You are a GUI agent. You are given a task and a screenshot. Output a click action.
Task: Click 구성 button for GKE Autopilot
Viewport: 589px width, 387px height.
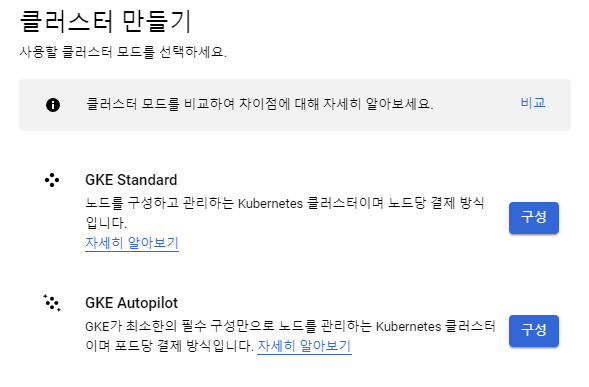click(534, 331)
